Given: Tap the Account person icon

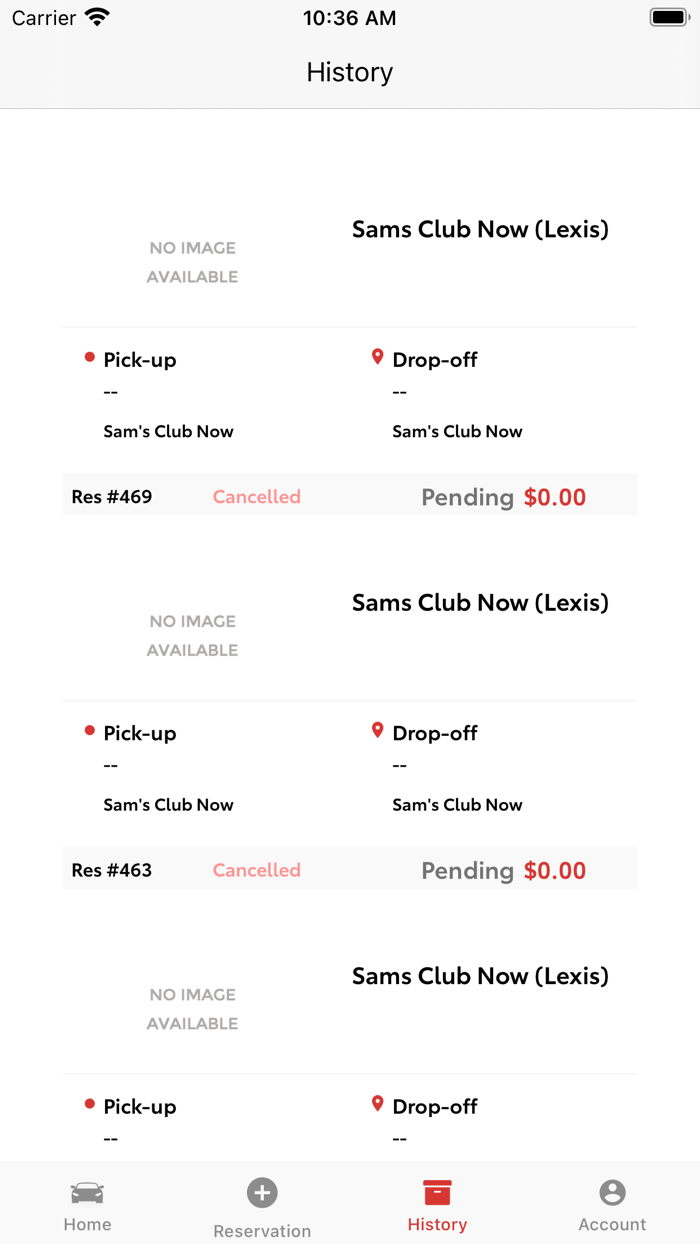Looking at the screenshot, I should (x=612, y=1192).
